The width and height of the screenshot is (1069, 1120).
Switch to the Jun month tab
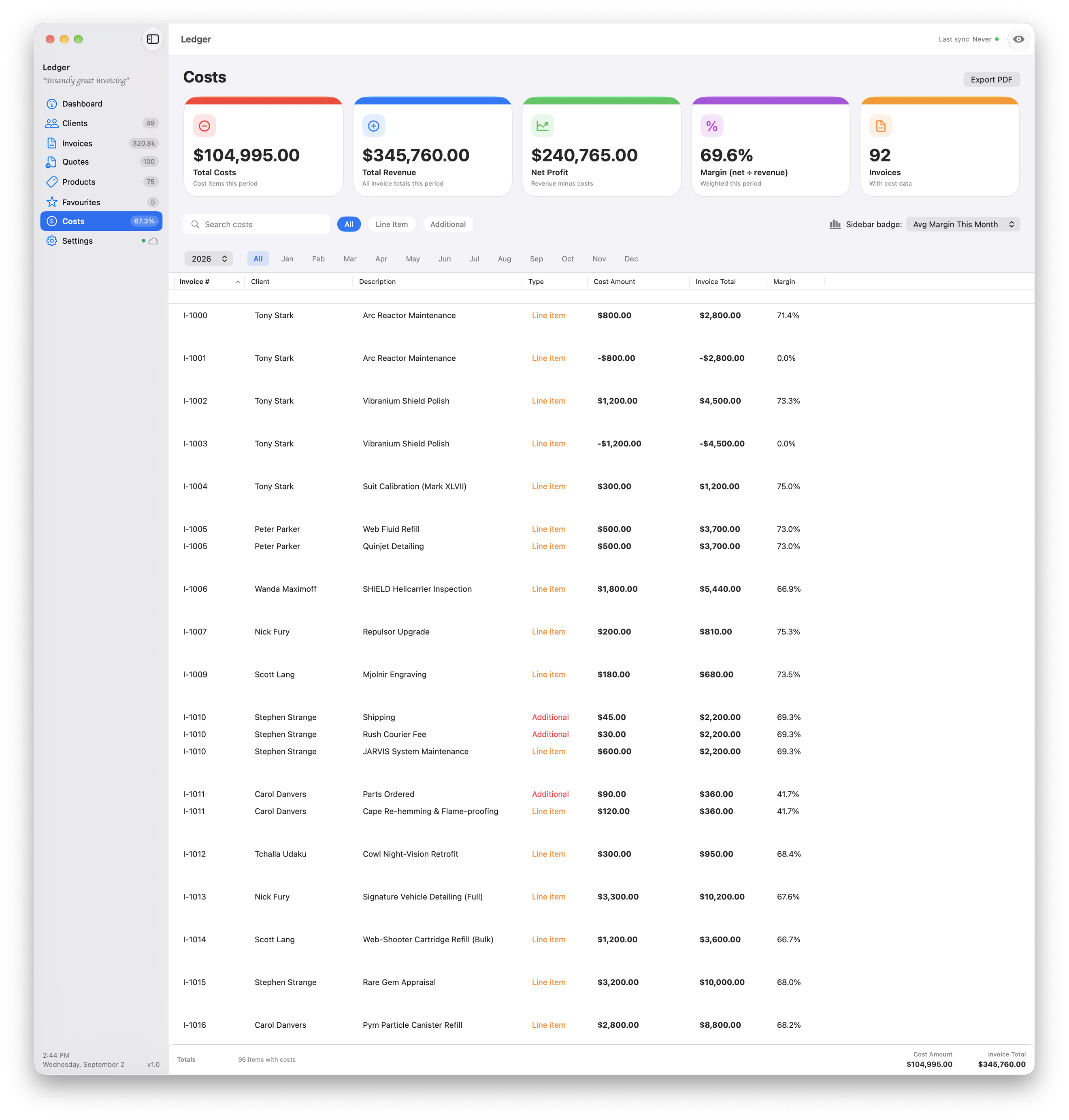click(x=445, y=259)
